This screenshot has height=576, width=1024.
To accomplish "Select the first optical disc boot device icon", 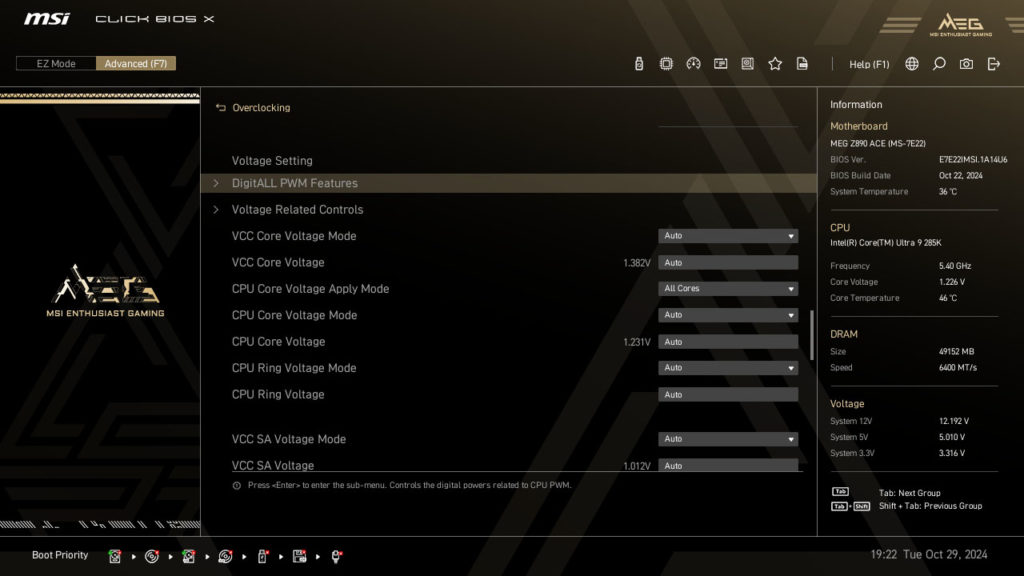I will pyautogui.click(x=152, y=556).
